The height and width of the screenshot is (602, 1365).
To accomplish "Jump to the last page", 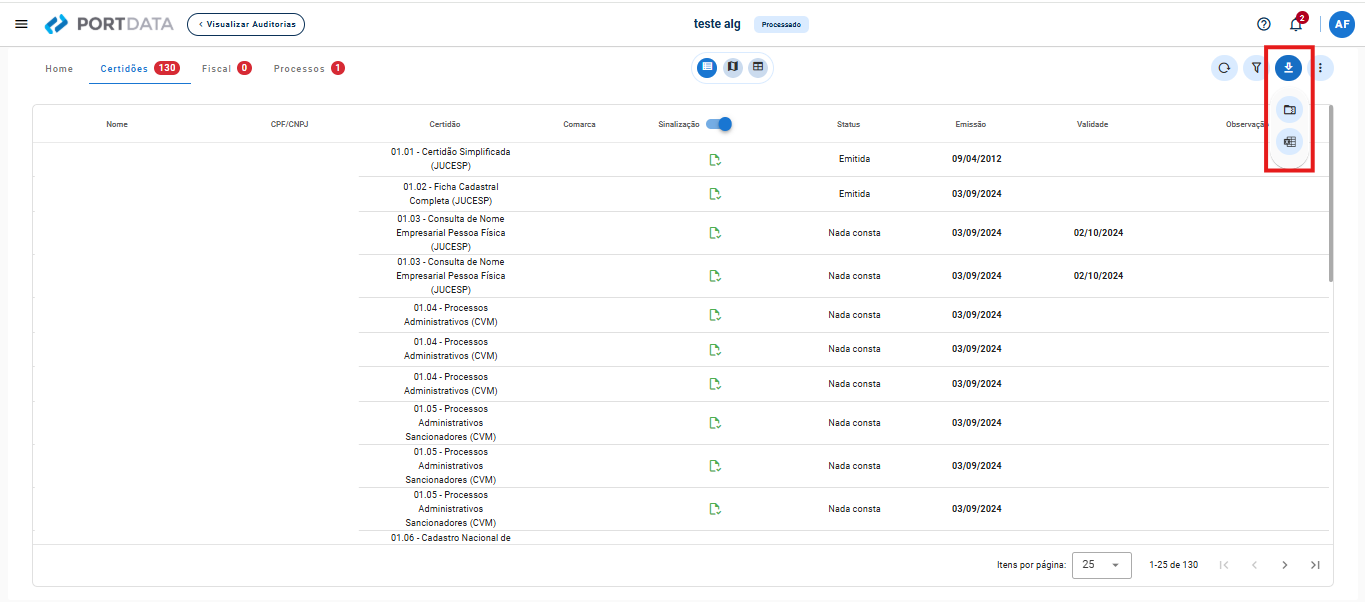I will pos(1315,565).
